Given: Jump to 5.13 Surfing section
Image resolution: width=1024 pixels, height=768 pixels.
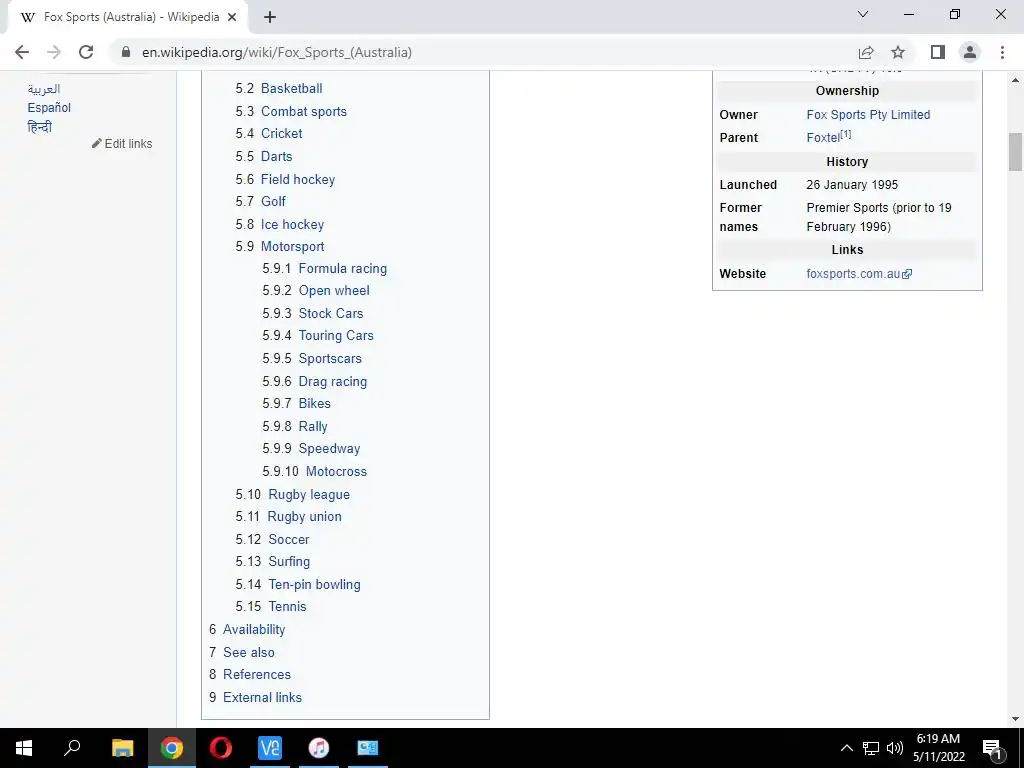Looking at the screenshot, I should 289,562.
